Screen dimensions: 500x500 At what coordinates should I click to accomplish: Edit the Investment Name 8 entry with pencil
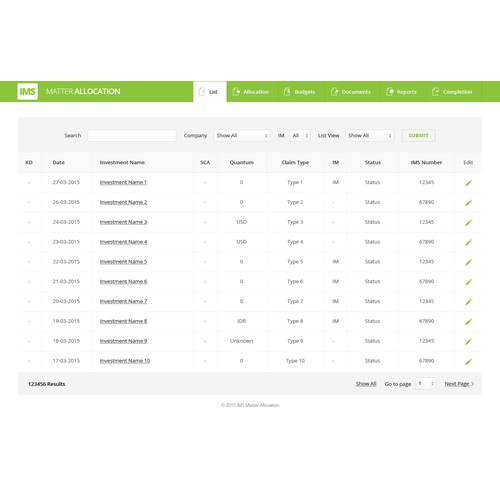point(468,322)
